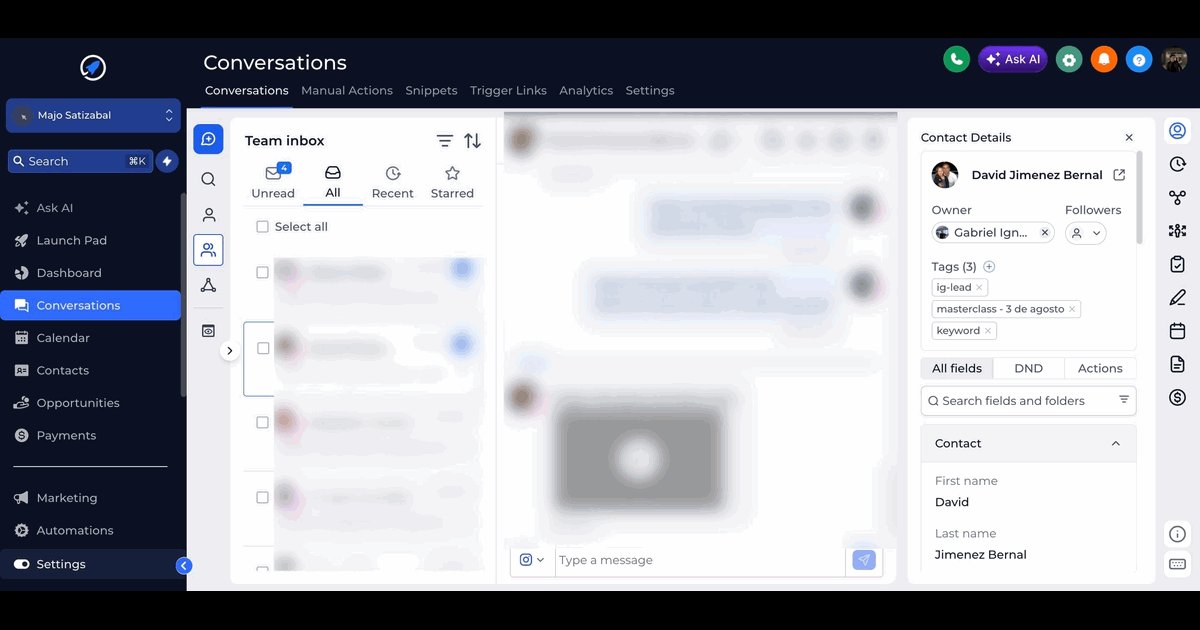Remove the keyword tag
The width and height of the screenshot is (1200, 630).
pyautogui.click(x=988, y=331)
